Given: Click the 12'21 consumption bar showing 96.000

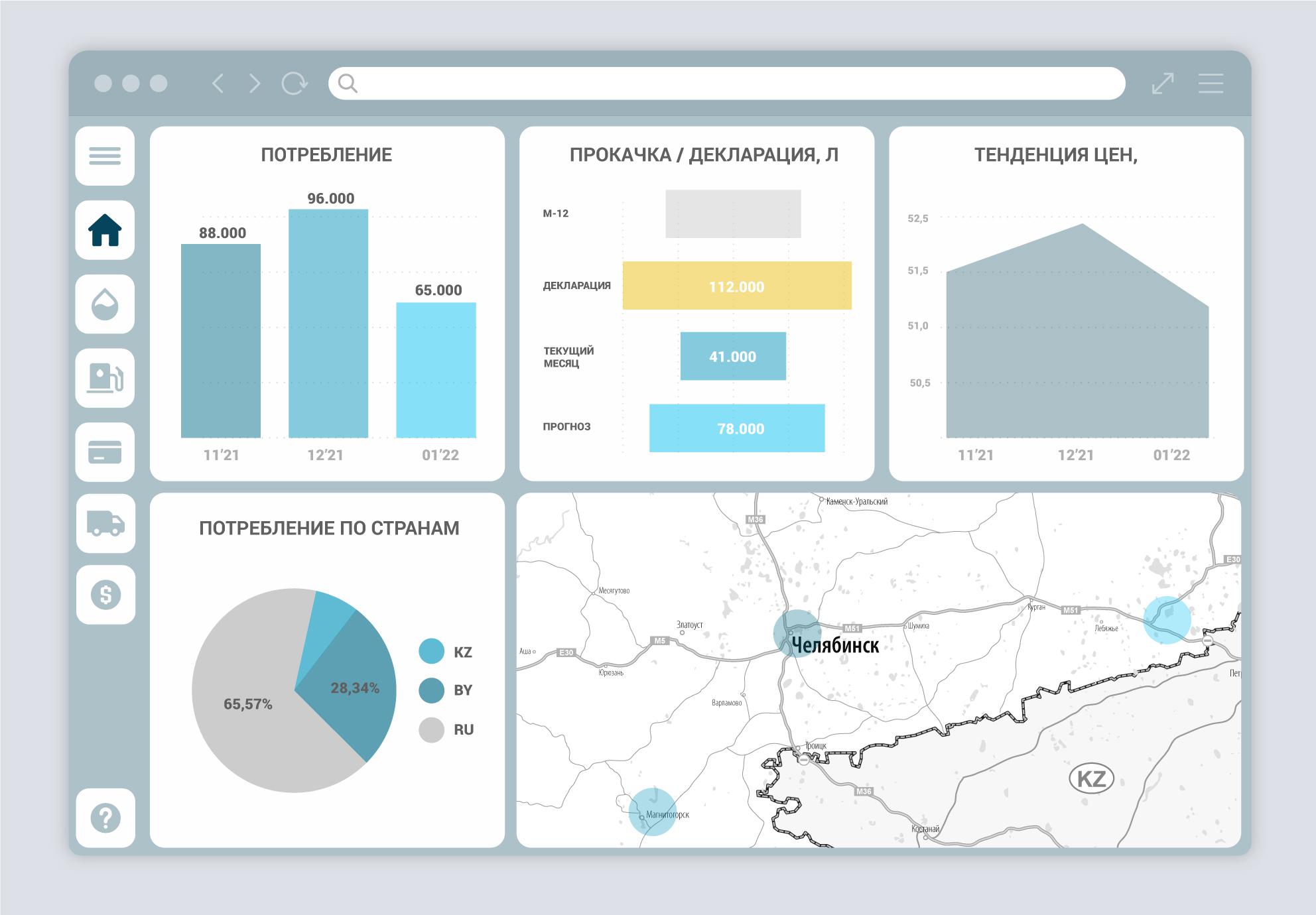Looking at the screenshot, I should [x=328, y=324].
